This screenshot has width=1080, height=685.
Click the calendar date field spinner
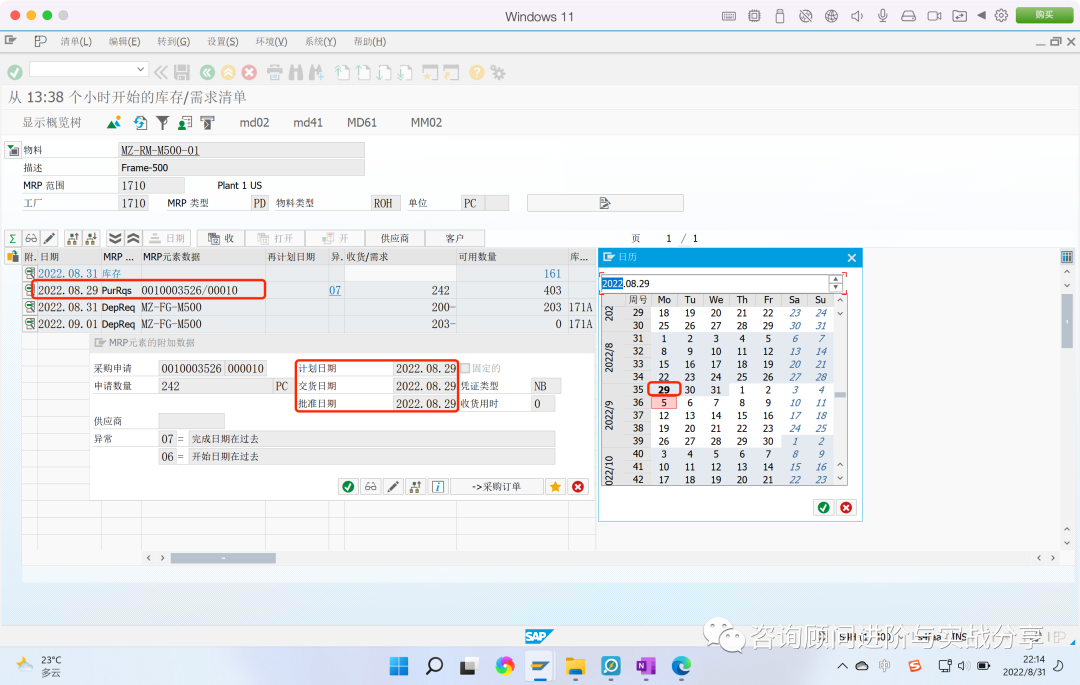[x=835, y=283]
